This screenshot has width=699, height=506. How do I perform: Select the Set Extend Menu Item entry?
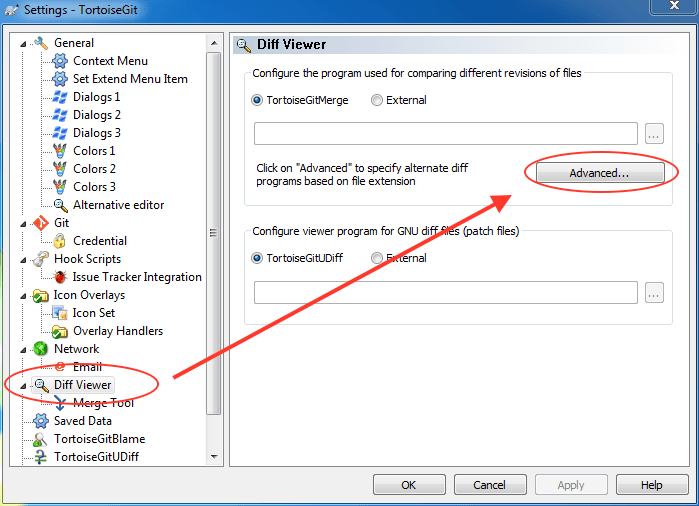130,79
